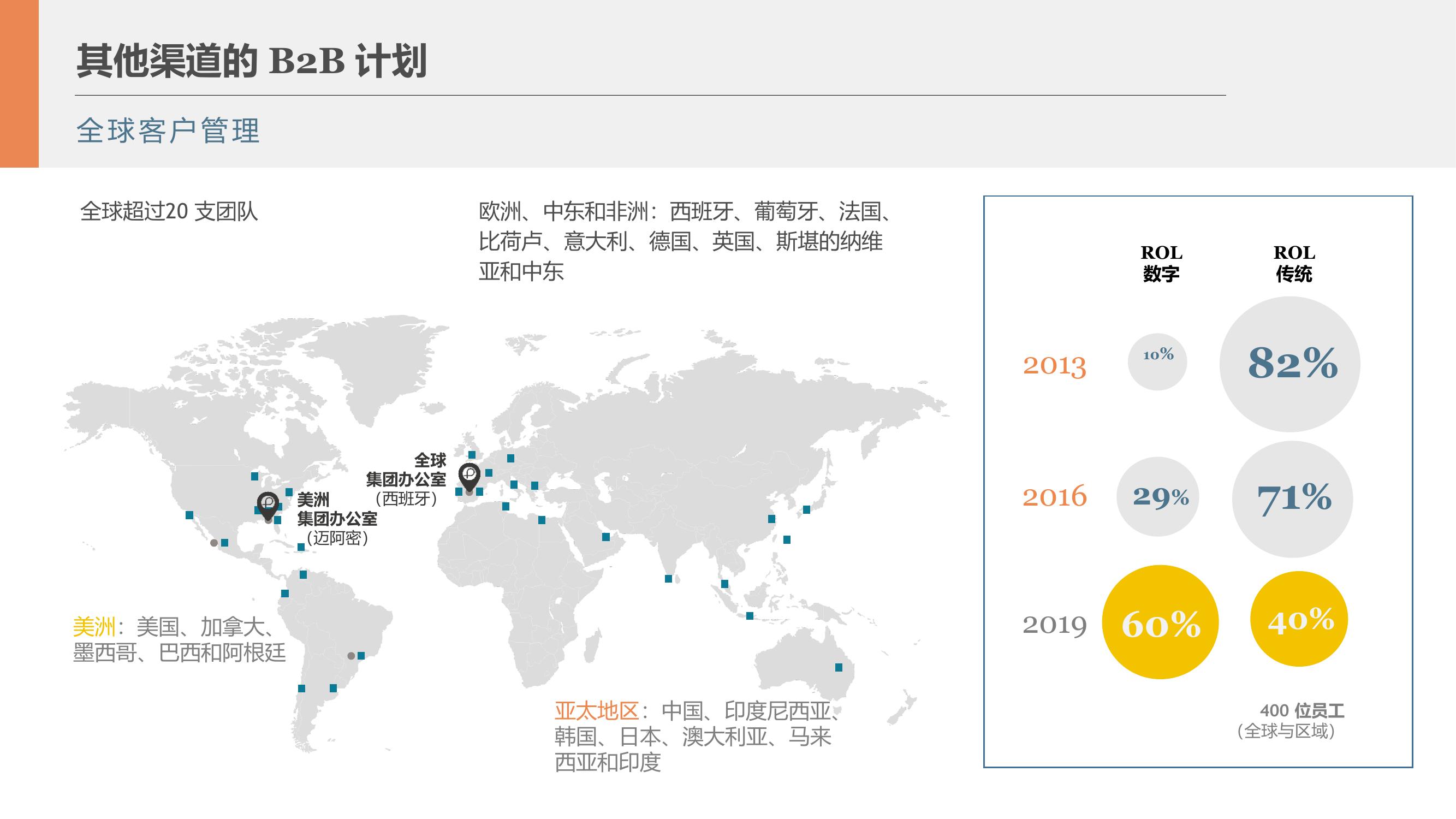Click the title 其他渠道的 B2B 计划
This screenshot has width=1456, height=819.
point(252,60)
